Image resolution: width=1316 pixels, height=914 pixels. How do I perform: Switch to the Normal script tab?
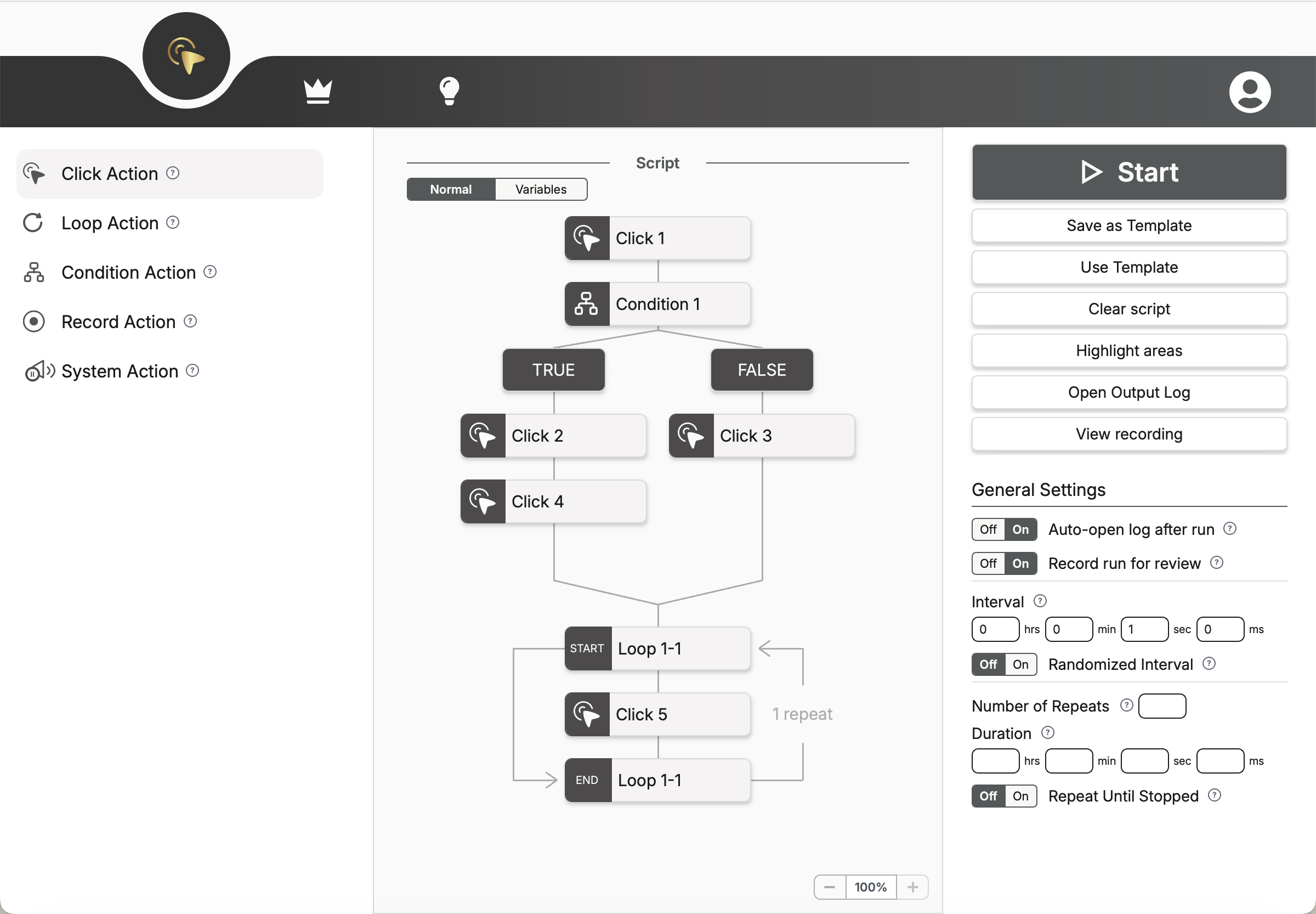tap(451, 189)
